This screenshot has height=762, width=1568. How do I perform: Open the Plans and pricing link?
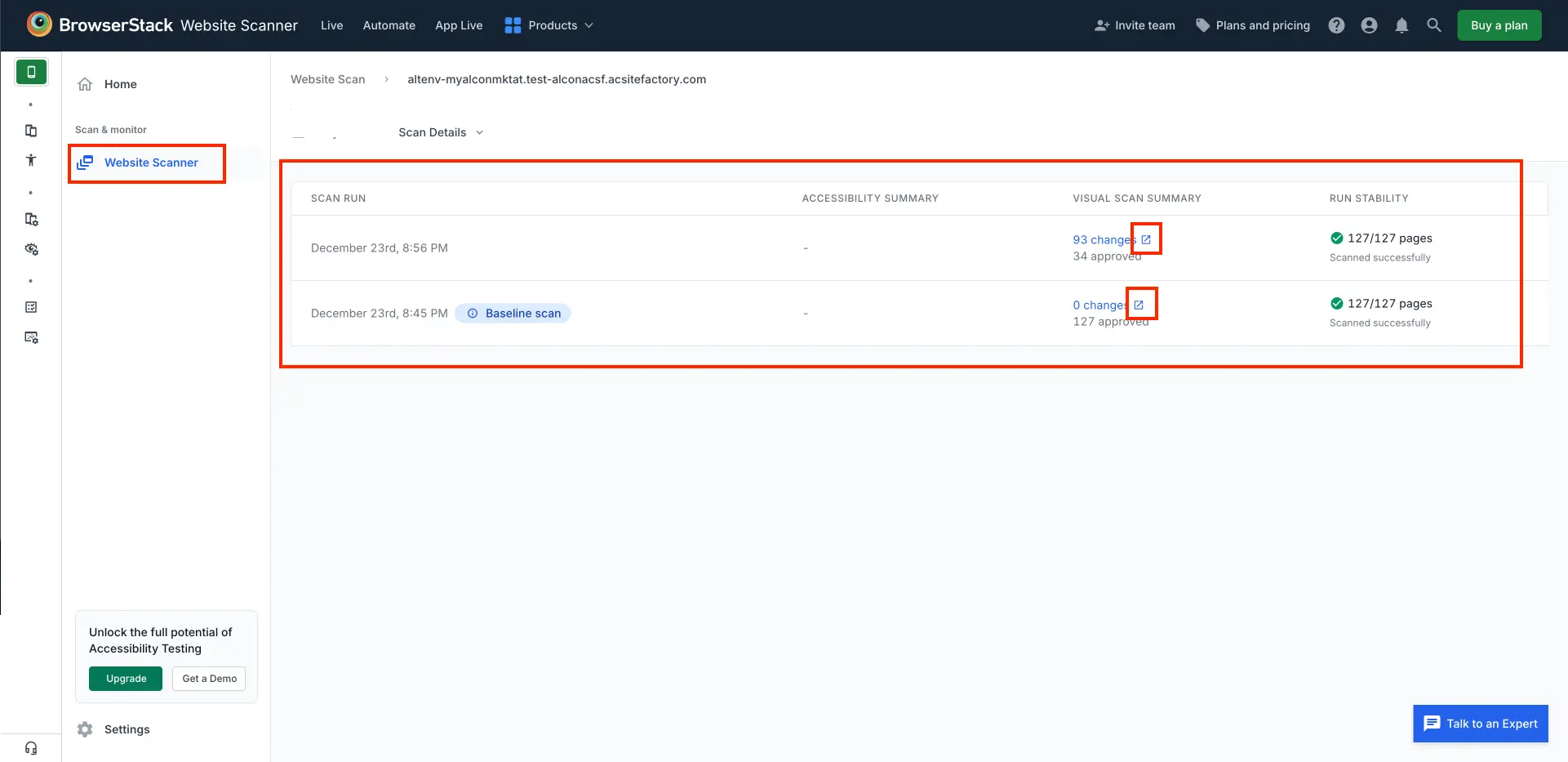(x=1253, y=25)
